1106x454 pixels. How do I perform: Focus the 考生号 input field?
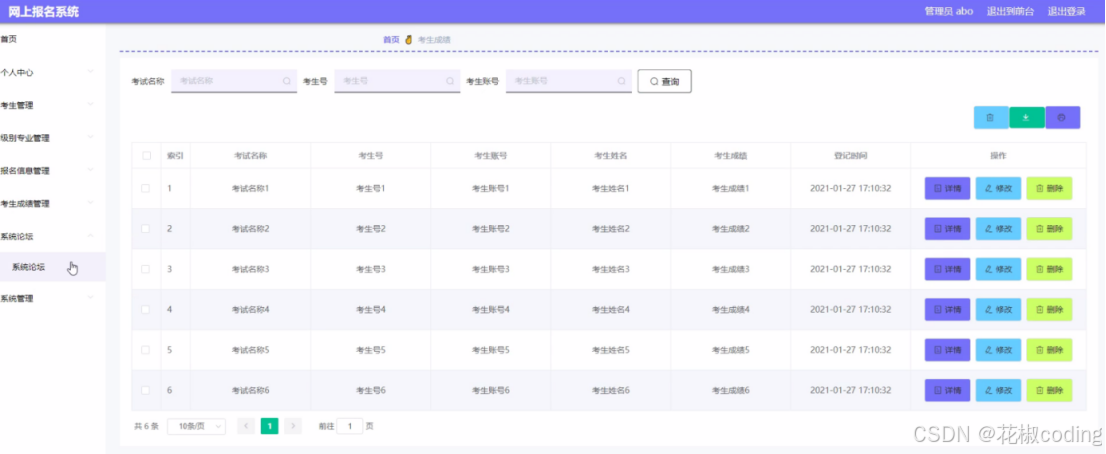point(397,81)
